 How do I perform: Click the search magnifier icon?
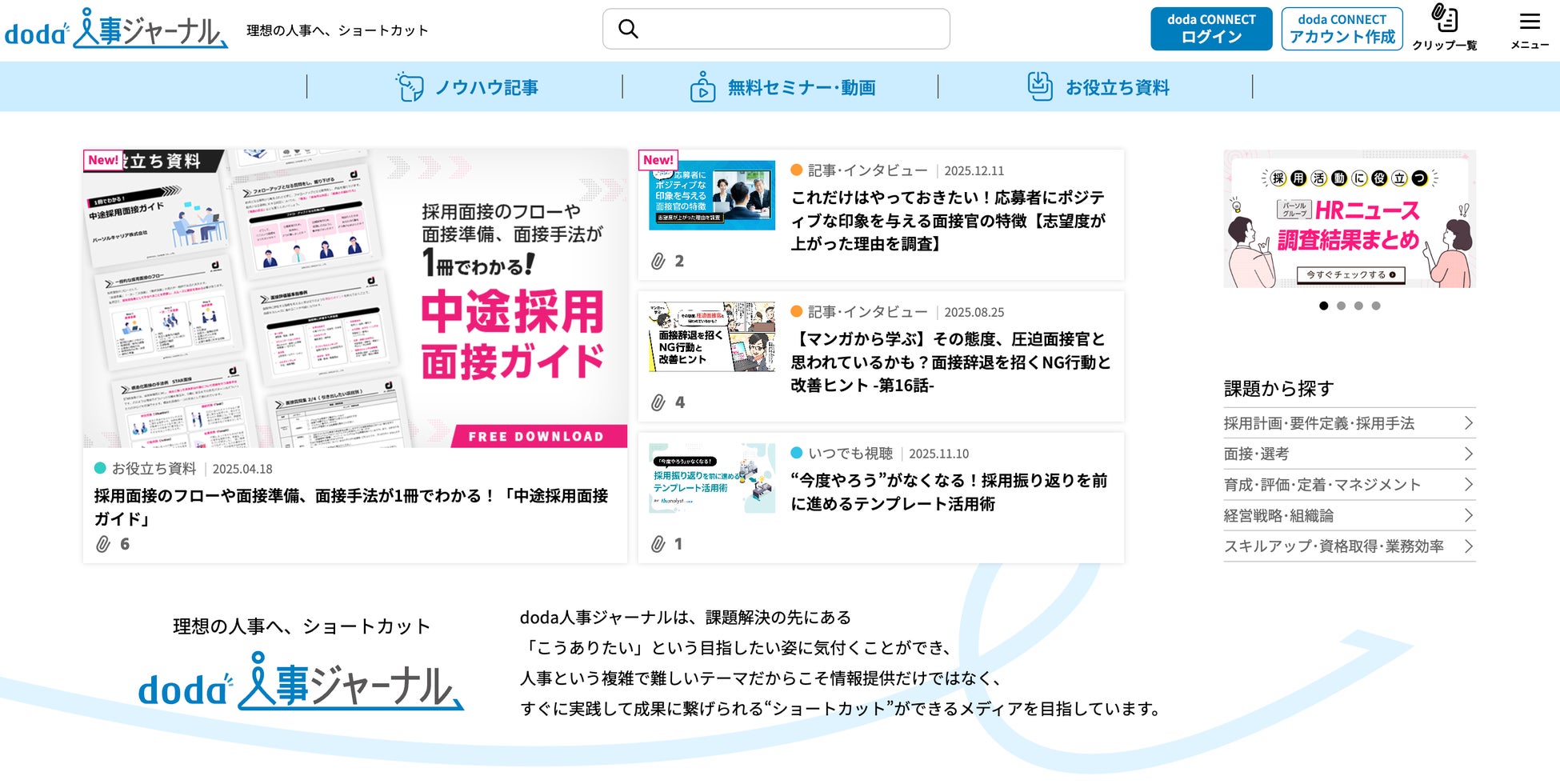click(x=629, y=29)
